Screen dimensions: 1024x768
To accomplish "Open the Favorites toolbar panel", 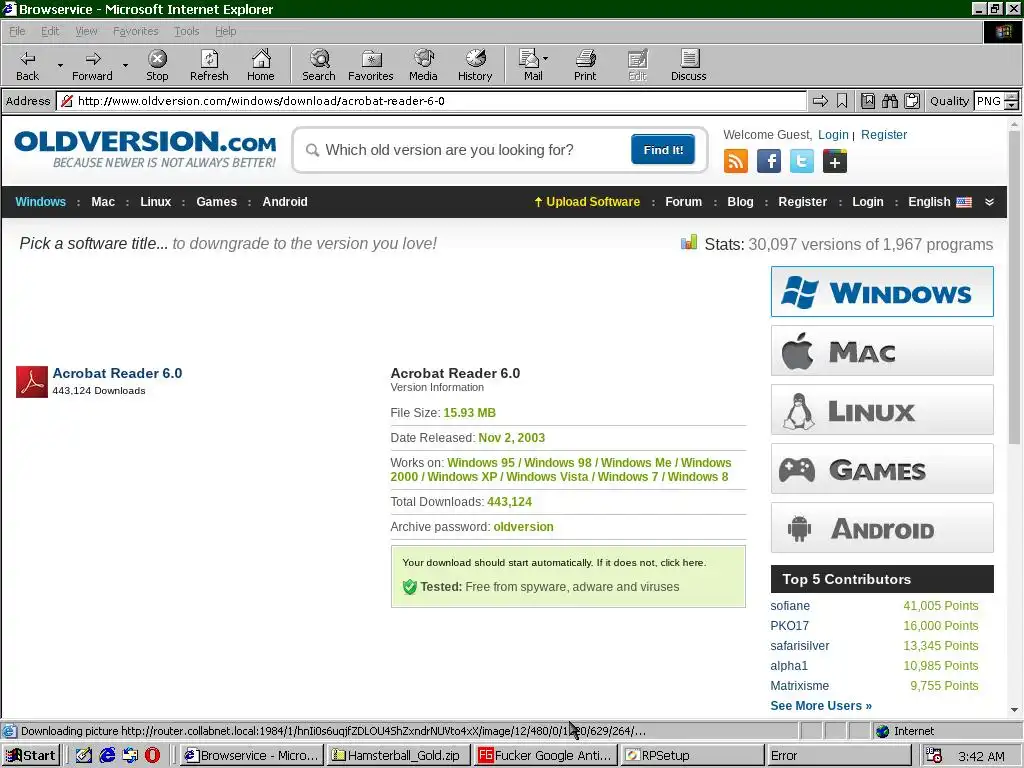I will [x=370, y=65].
